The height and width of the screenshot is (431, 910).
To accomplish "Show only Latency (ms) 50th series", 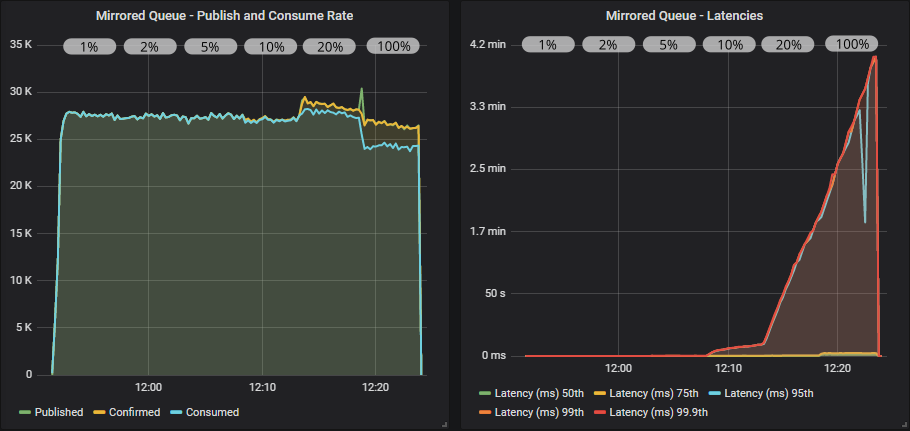I will click(545, 394).
